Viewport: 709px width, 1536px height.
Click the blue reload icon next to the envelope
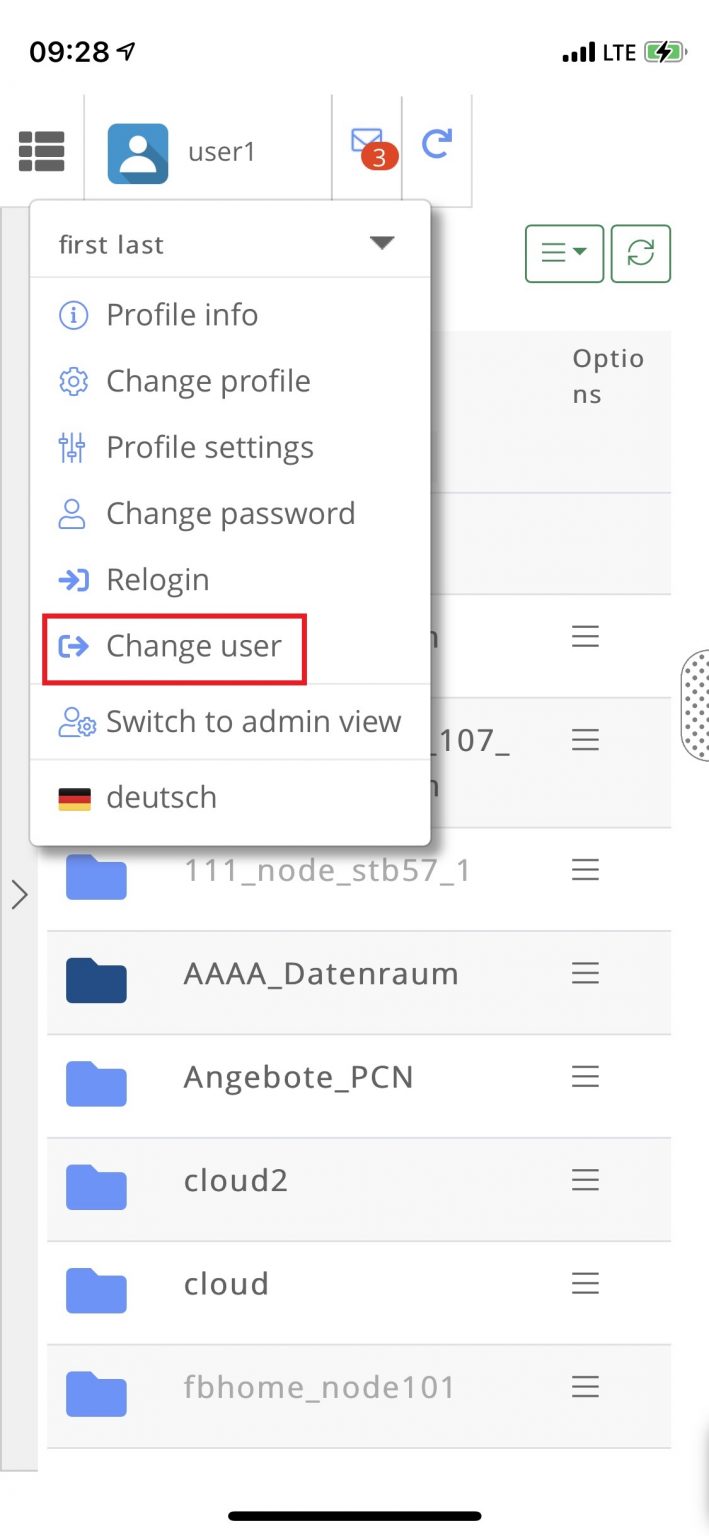tap(438, 145)
